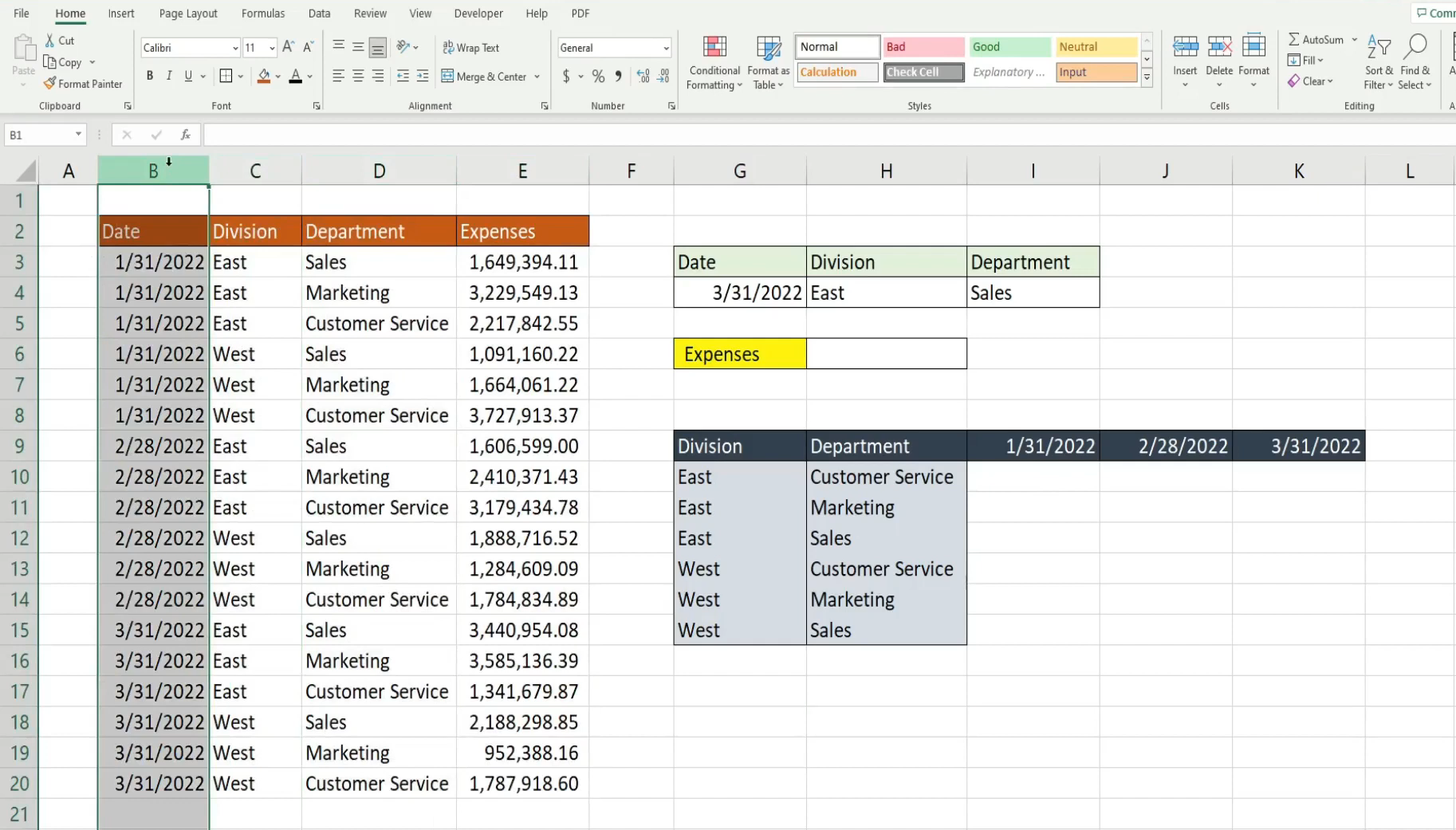Open the Font name dropdown
Image resolution: width=1456 pixels, height=830 pixels.
click(x=235, y=48)
